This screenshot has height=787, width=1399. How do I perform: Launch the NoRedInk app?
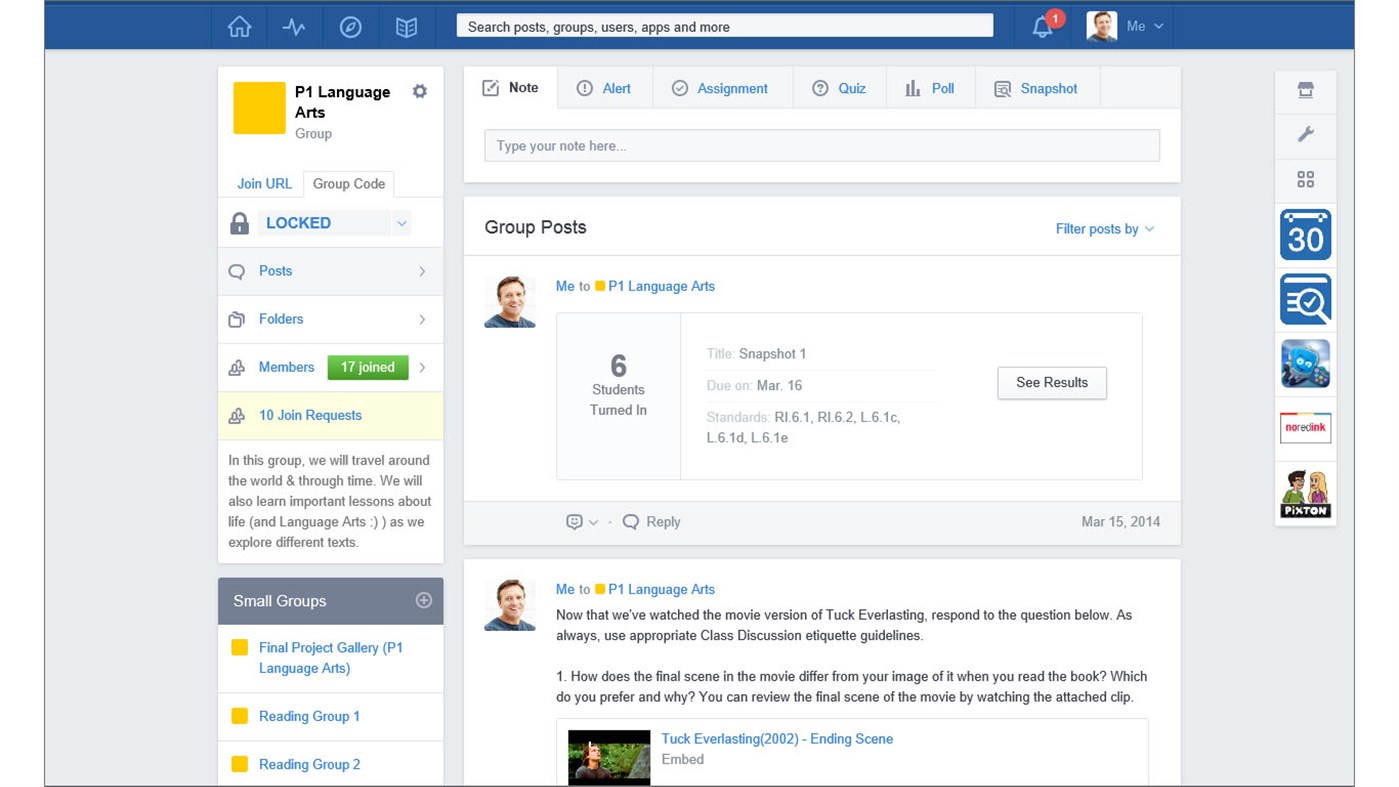pos(1305,427)
